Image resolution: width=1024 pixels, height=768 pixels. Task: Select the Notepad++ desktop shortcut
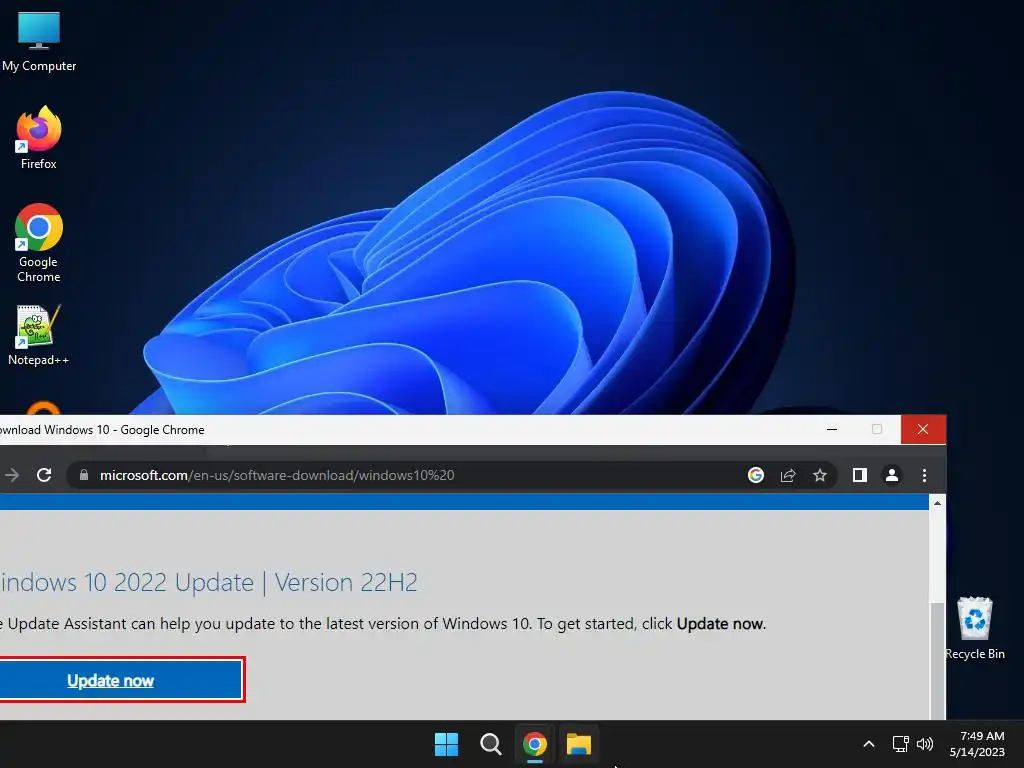tap(39, 335)
